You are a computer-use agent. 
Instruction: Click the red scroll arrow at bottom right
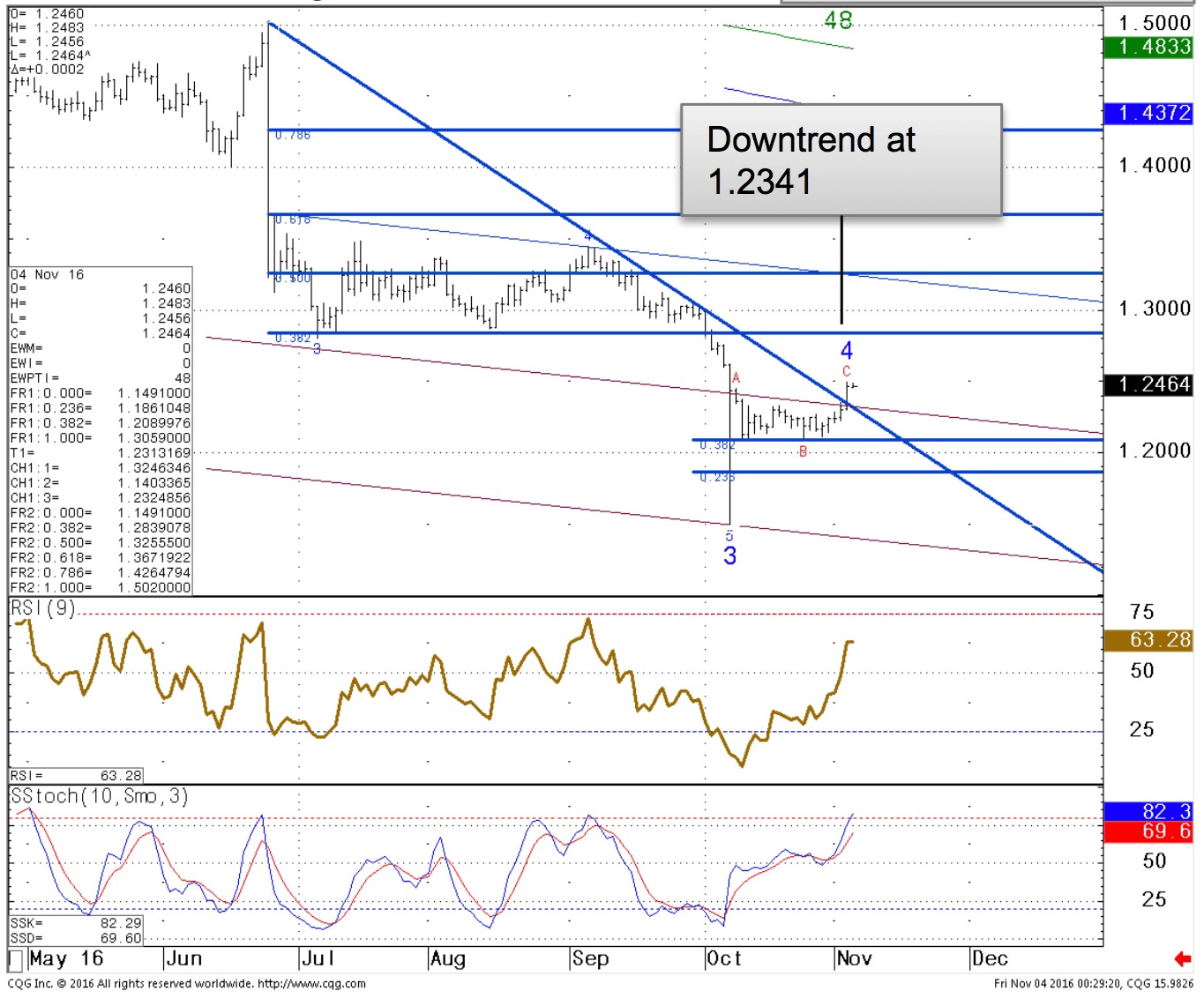point(1182,958)
